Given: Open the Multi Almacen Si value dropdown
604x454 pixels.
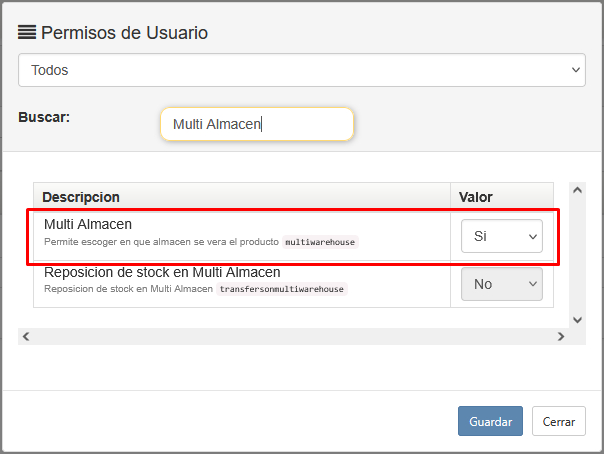Looking at the screenshot, I should click(x=502, y=236).
